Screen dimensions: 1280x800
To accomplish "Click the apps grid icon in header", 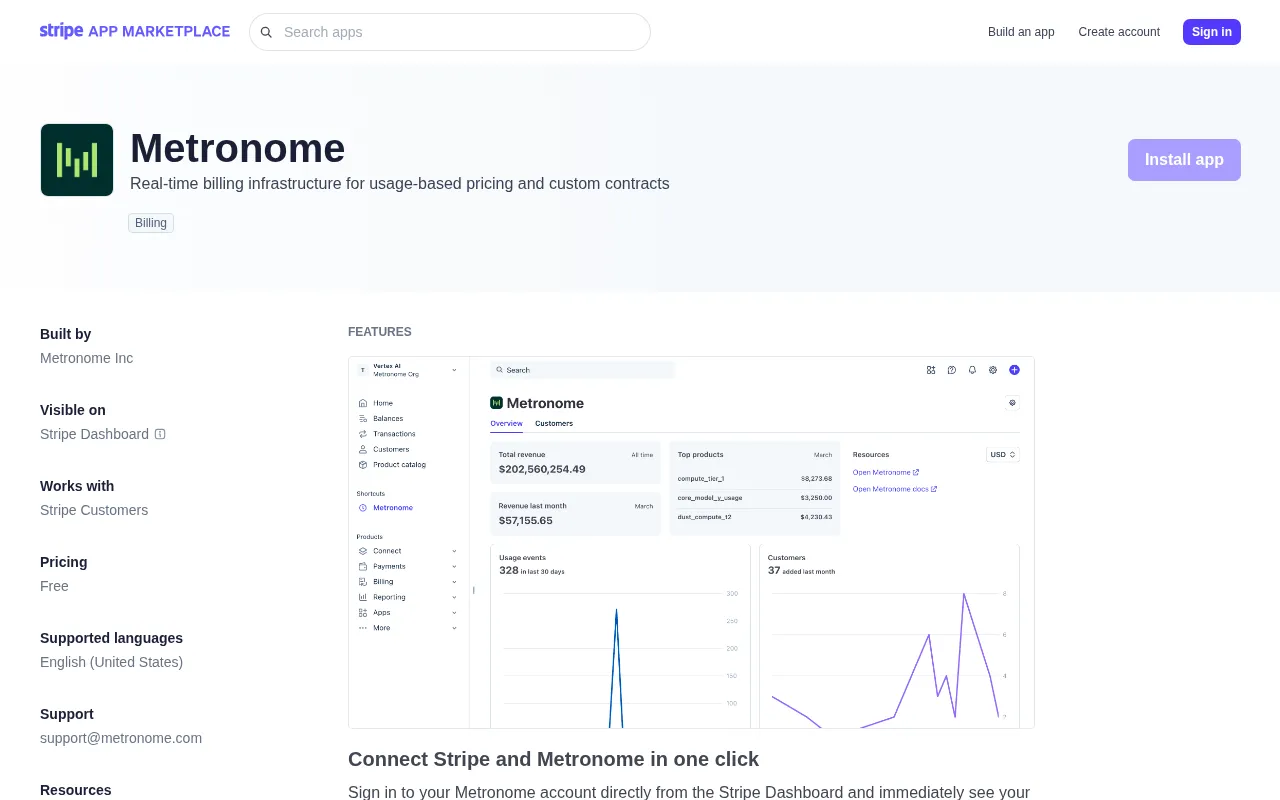I will pos(931,370).
